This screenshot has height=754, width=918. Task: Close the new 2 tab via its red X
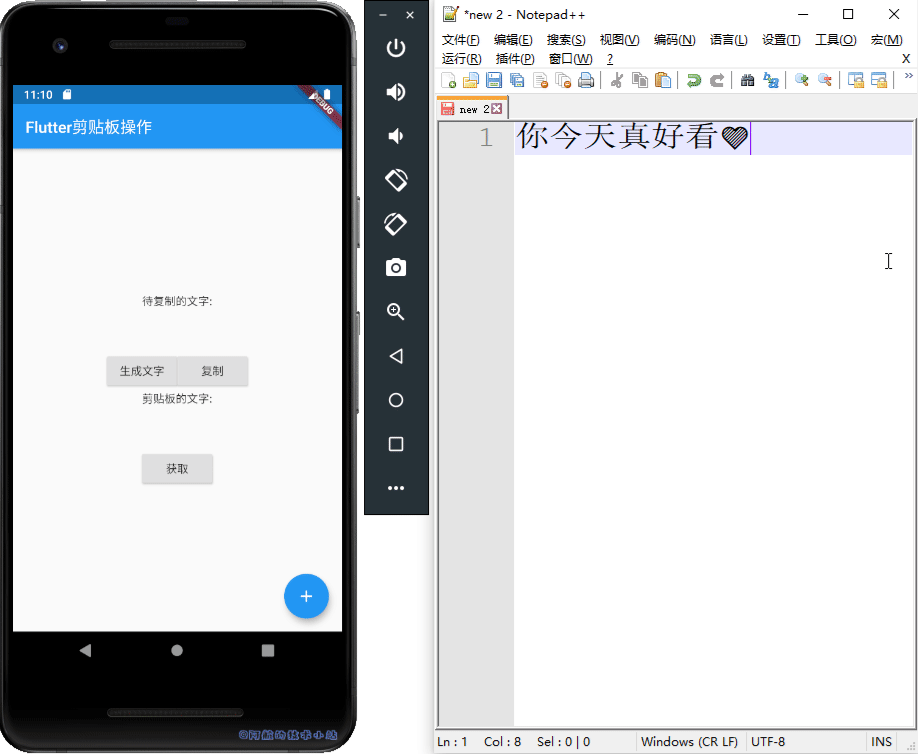tap(497, 109)
